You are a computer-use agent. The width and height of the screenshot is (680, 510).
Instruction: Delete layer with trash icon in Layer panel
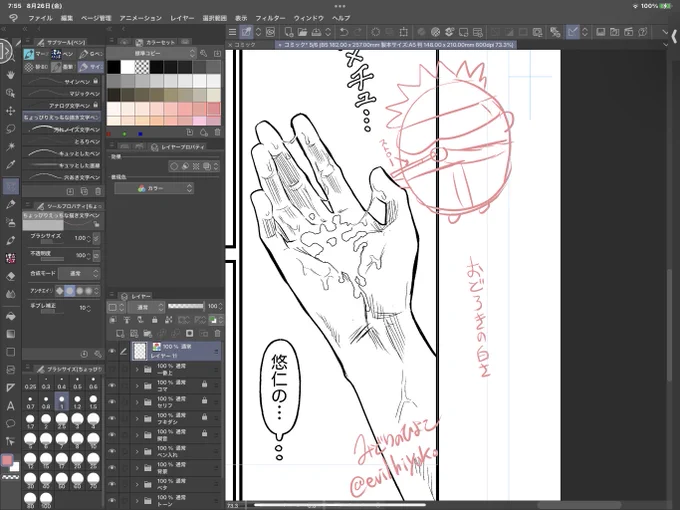pos(218,333)
